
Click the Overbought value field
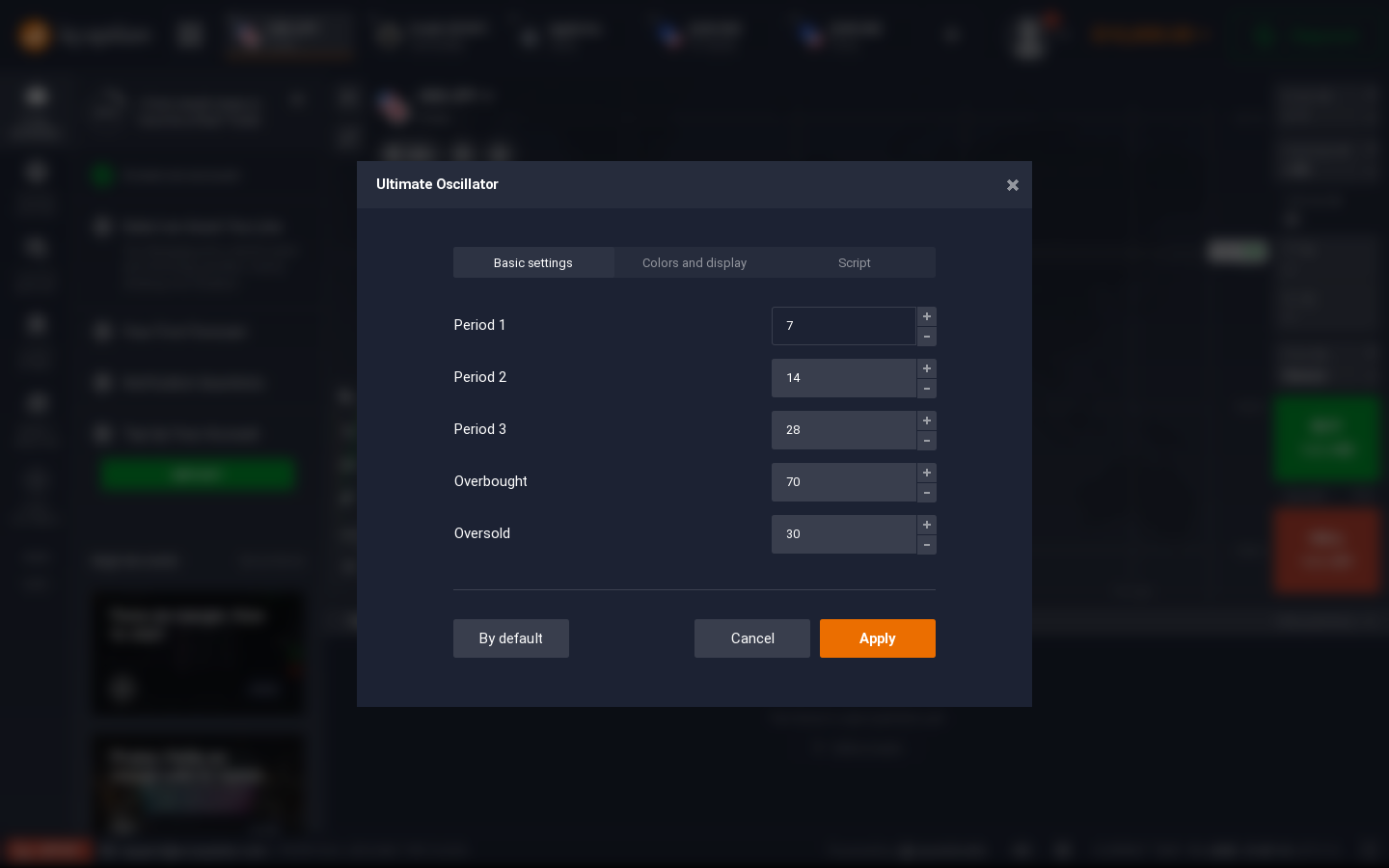(844, 482)
